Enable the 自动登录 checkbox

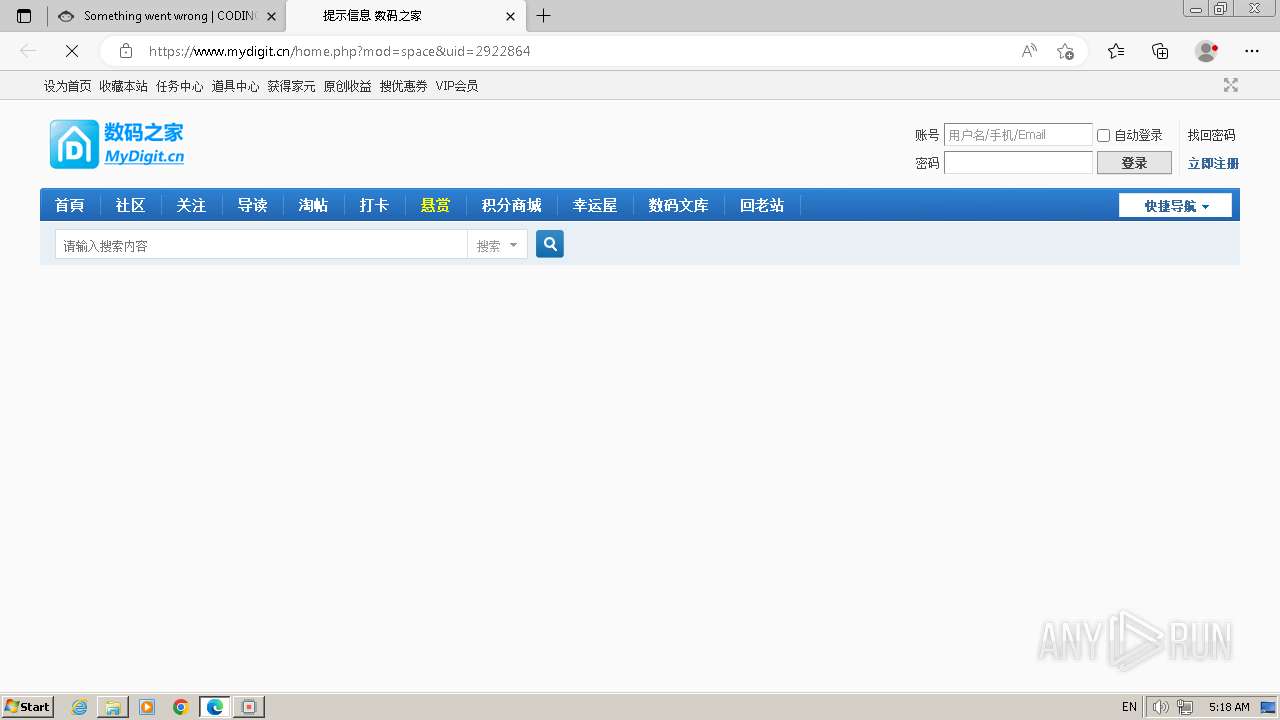coord(1104,135)
